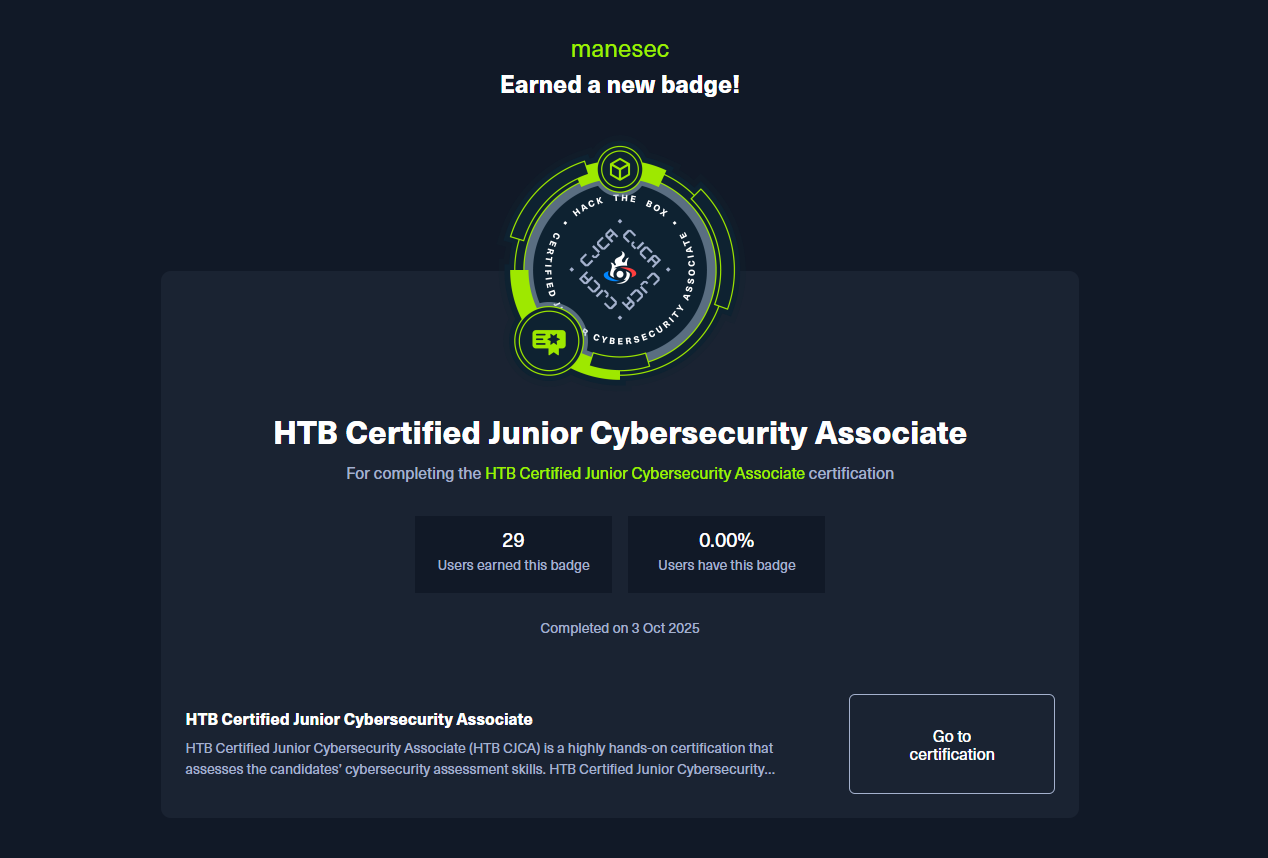Select the "Users earned this badge" label
This screenshot has height=858, width=1268.
513,566
